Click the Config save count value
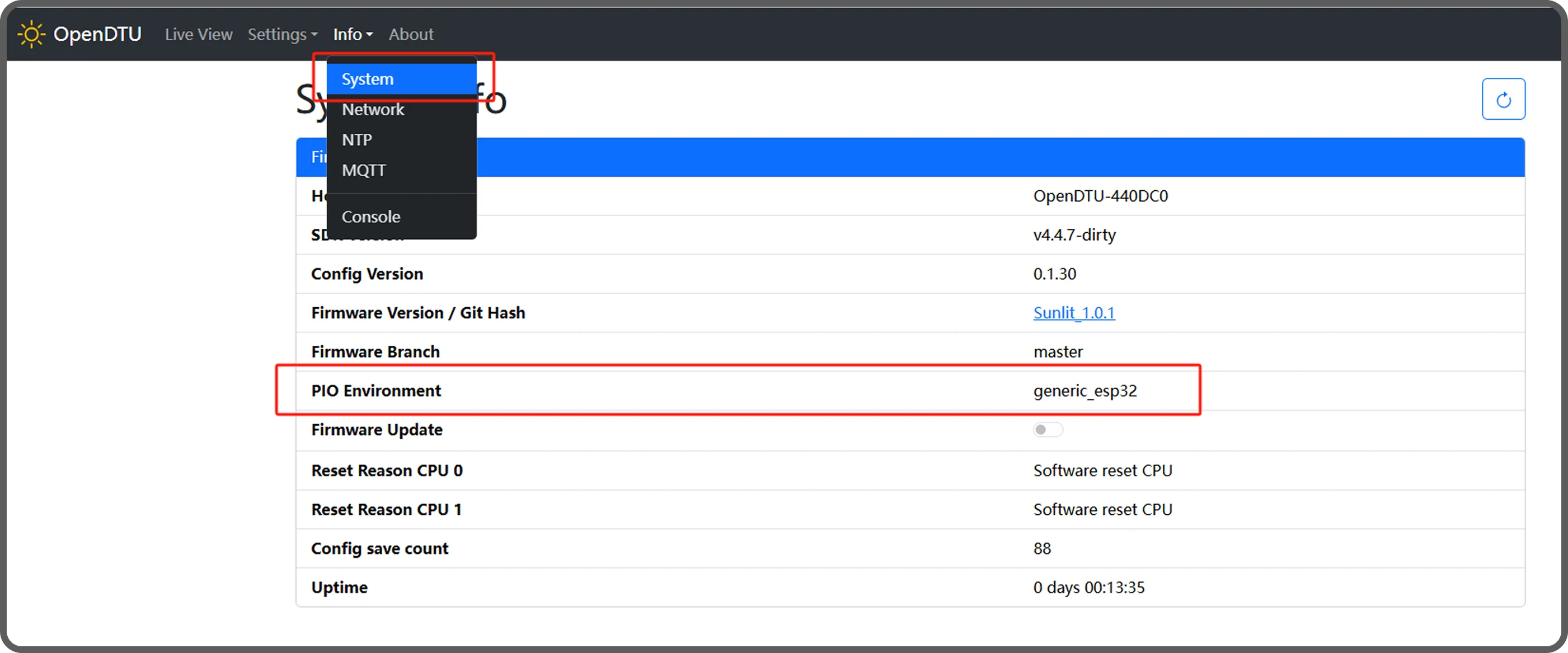The height and width of the screenshot is (653, 1568). (1041, 548)
